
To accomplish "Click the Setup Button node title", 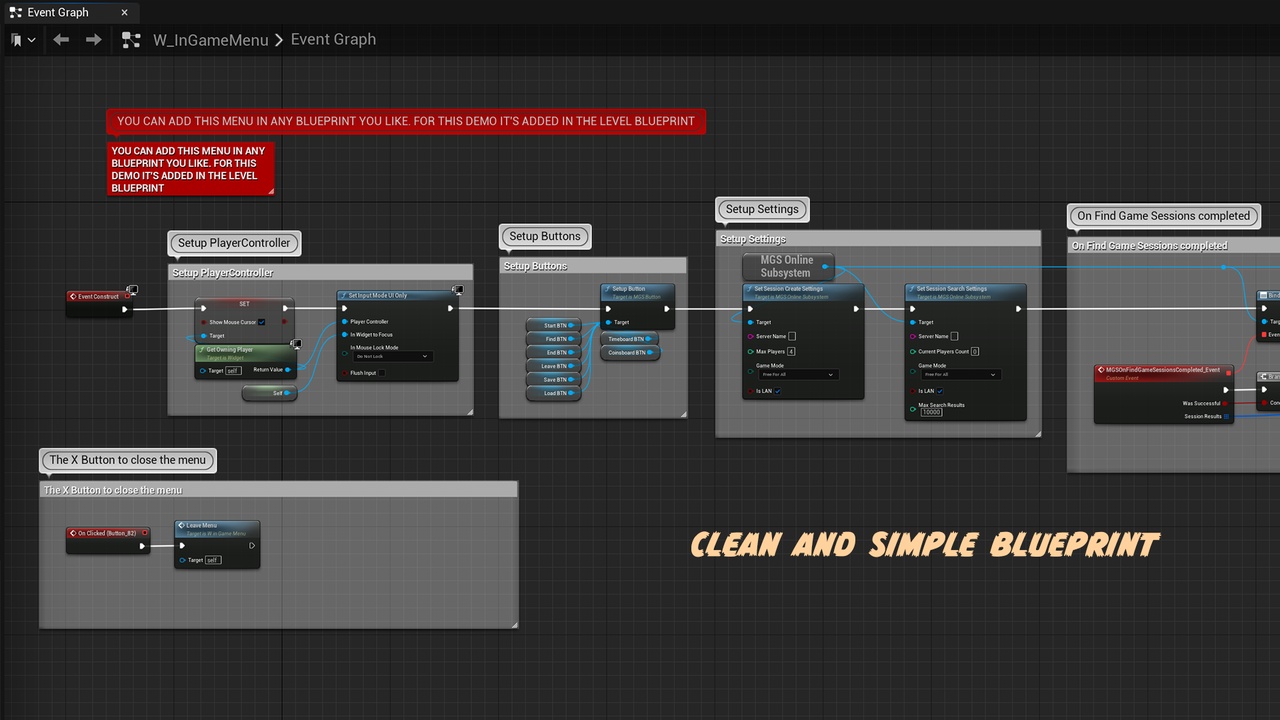I will pos(629,289).
